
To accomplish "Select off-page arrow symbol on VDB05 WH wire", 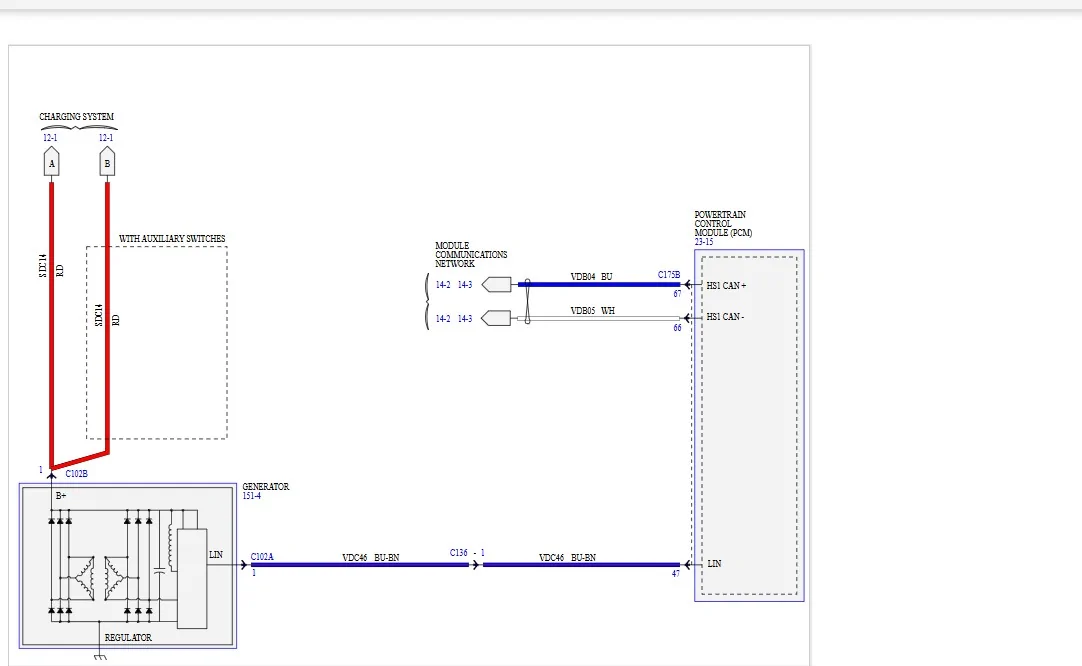I will pyautogui.click(x=496, y=318).
